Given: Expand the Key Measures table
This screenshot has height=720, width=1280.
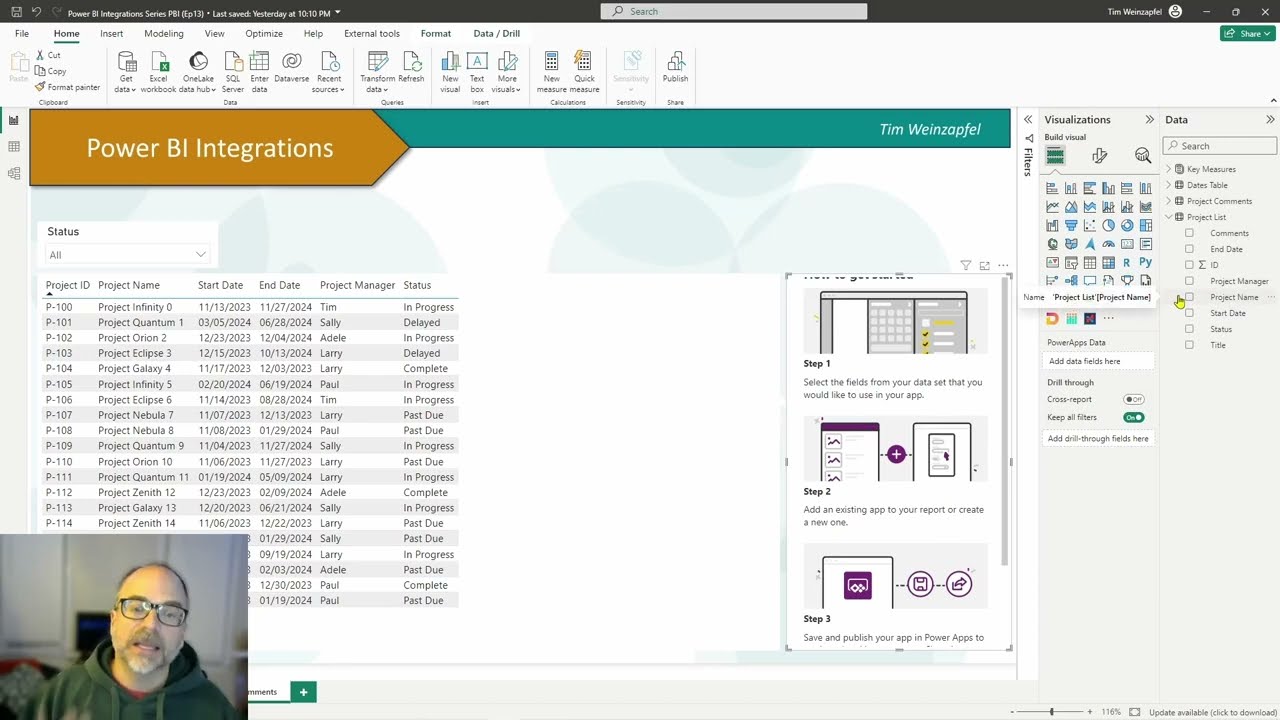Looking at the screenshot, I should (x=1168, y=169).
